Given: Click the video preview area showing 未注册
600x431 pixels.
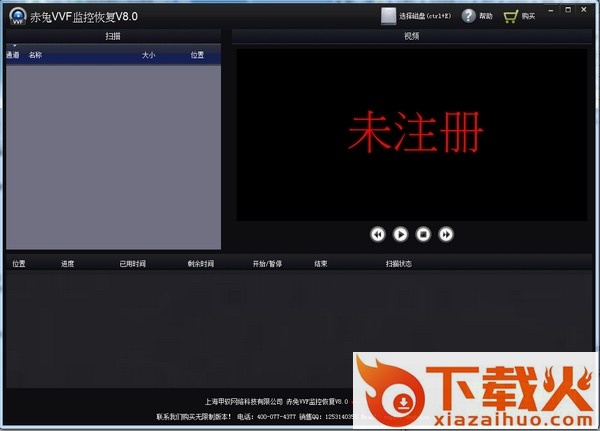Looking at the screenshot, I should [412, 134].
